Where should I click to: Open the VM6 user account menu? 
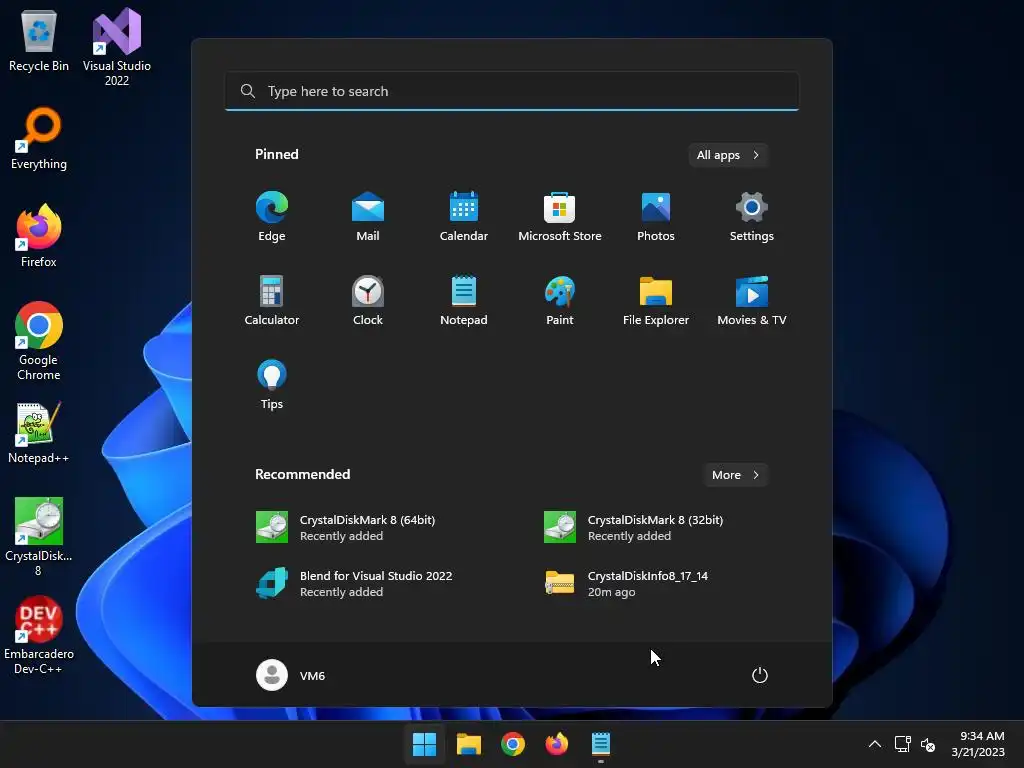291,675
